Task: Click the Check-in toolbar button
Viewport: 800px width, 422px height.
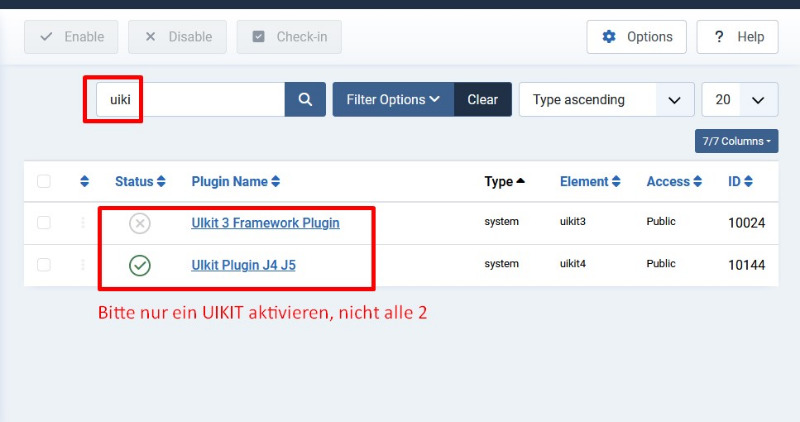Action: [289, 37]
